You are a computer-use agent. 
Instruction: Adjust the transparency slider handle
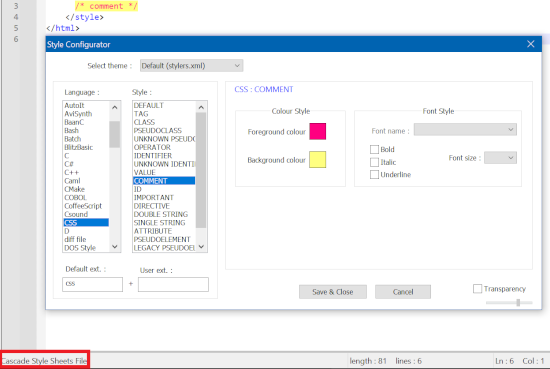[518, 302]
